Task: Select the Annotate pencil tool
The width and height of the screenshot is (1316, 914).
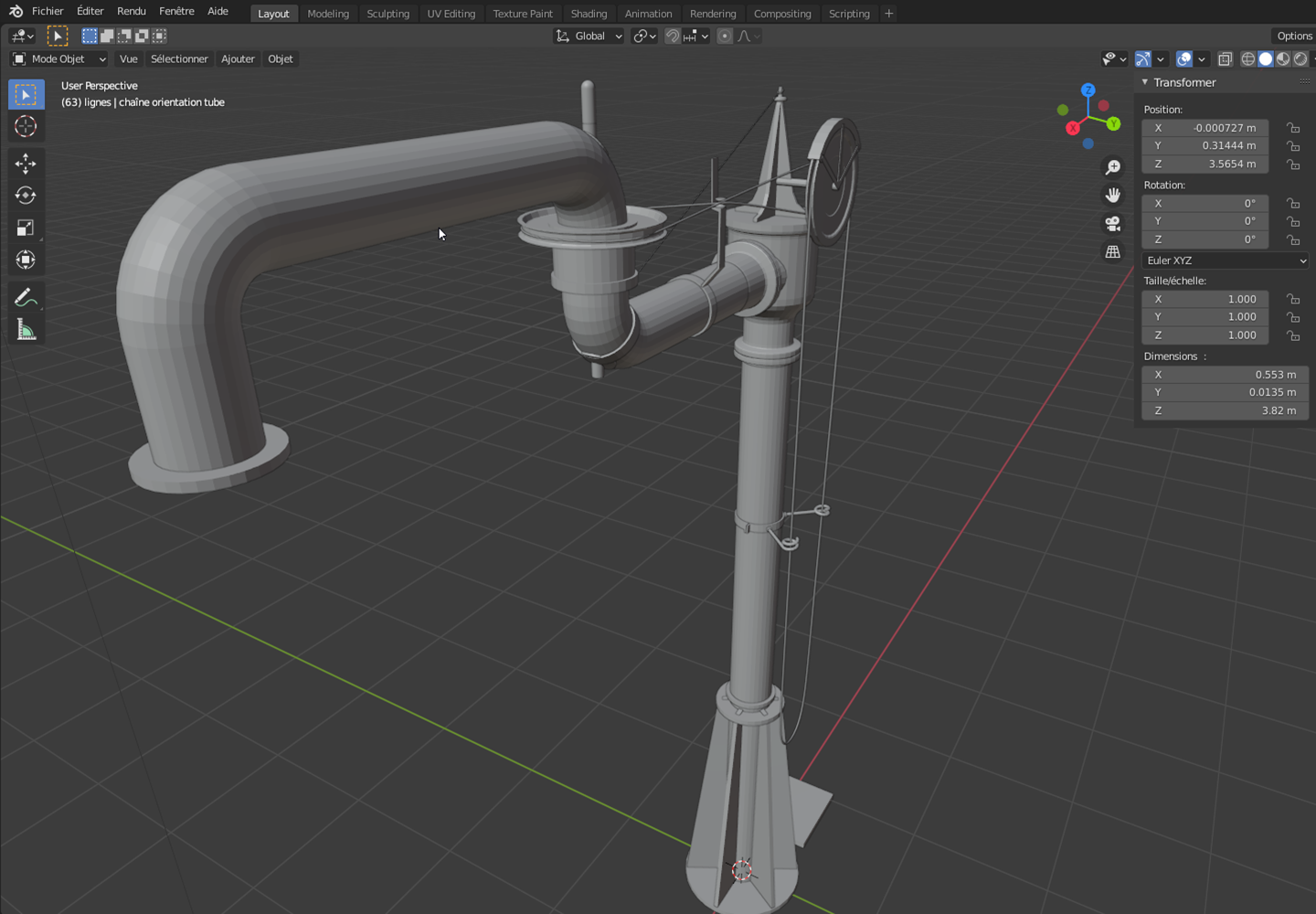Action: click(26, 297)
